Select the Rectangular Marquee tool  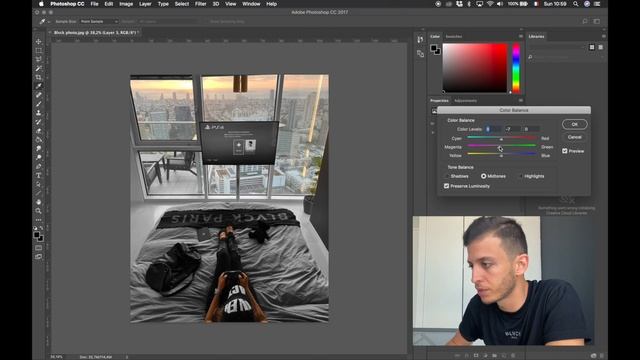pos(39,51)
